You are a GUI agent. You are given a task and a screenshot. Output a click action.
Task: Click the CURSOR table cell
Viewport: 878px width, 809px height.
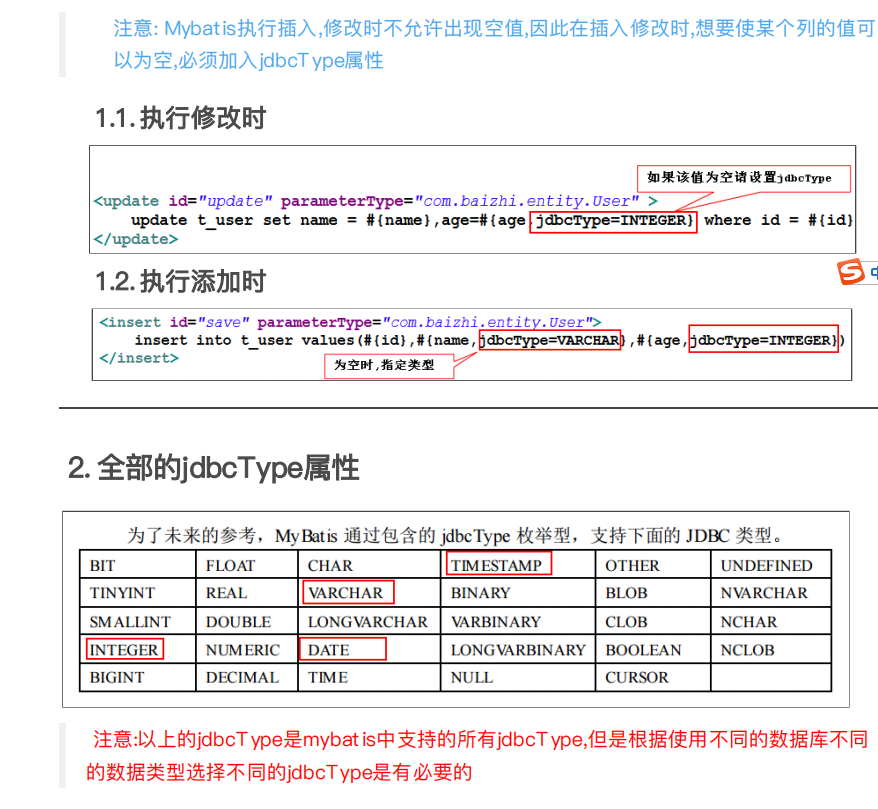pos(653,677)
